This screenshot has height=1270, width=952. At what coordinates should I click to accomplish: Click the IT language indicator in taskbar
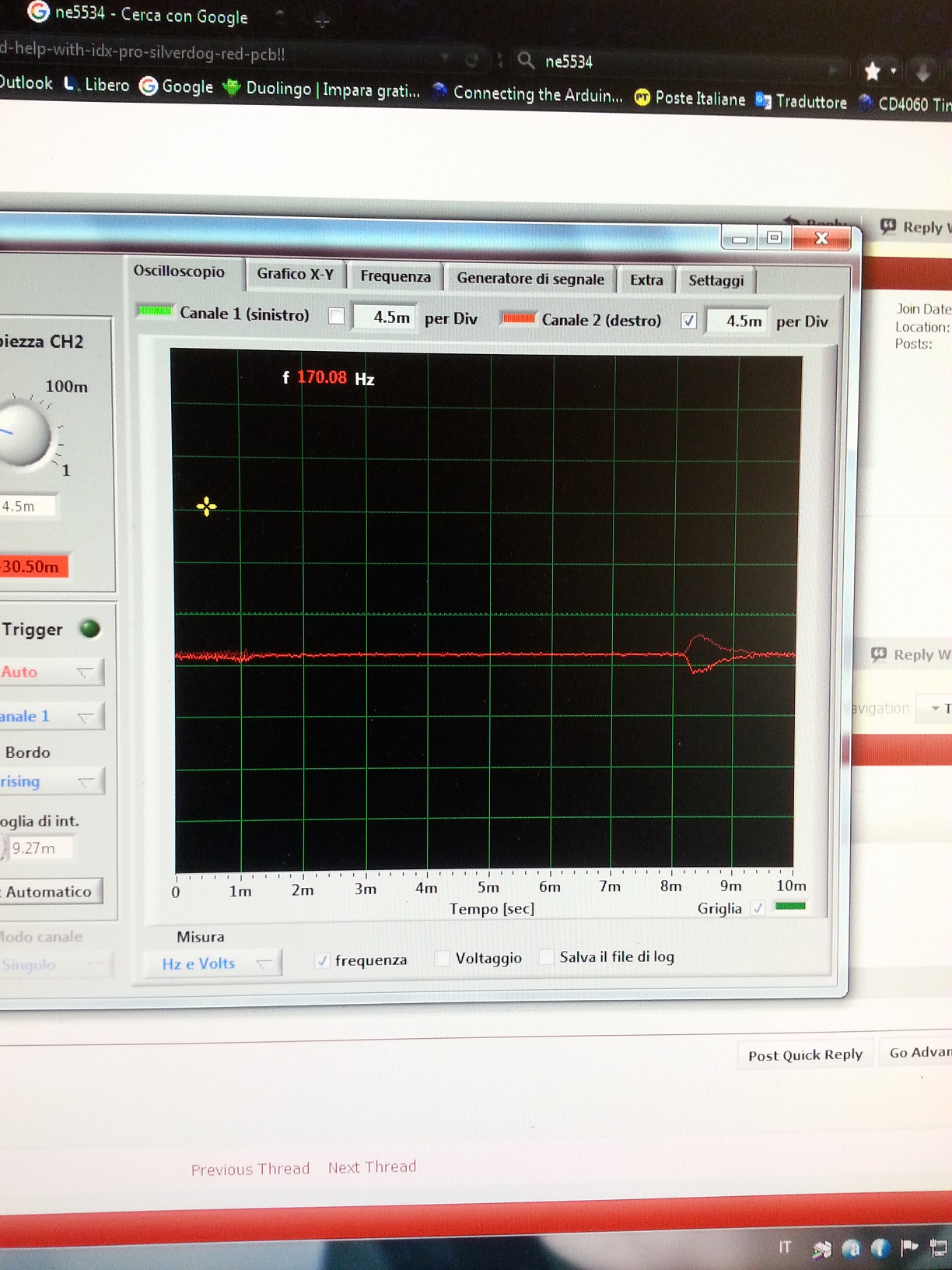point(785,1247)
